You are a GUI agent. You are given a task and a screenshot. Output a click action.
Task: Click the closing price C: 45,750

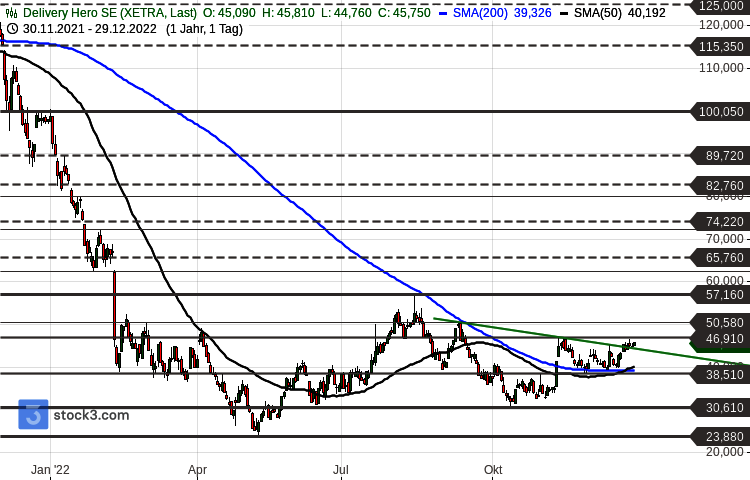404,13
